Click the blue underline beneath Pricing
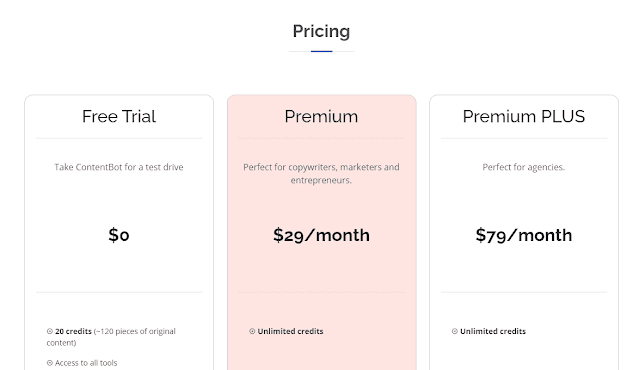 click(x=322, y=51)
